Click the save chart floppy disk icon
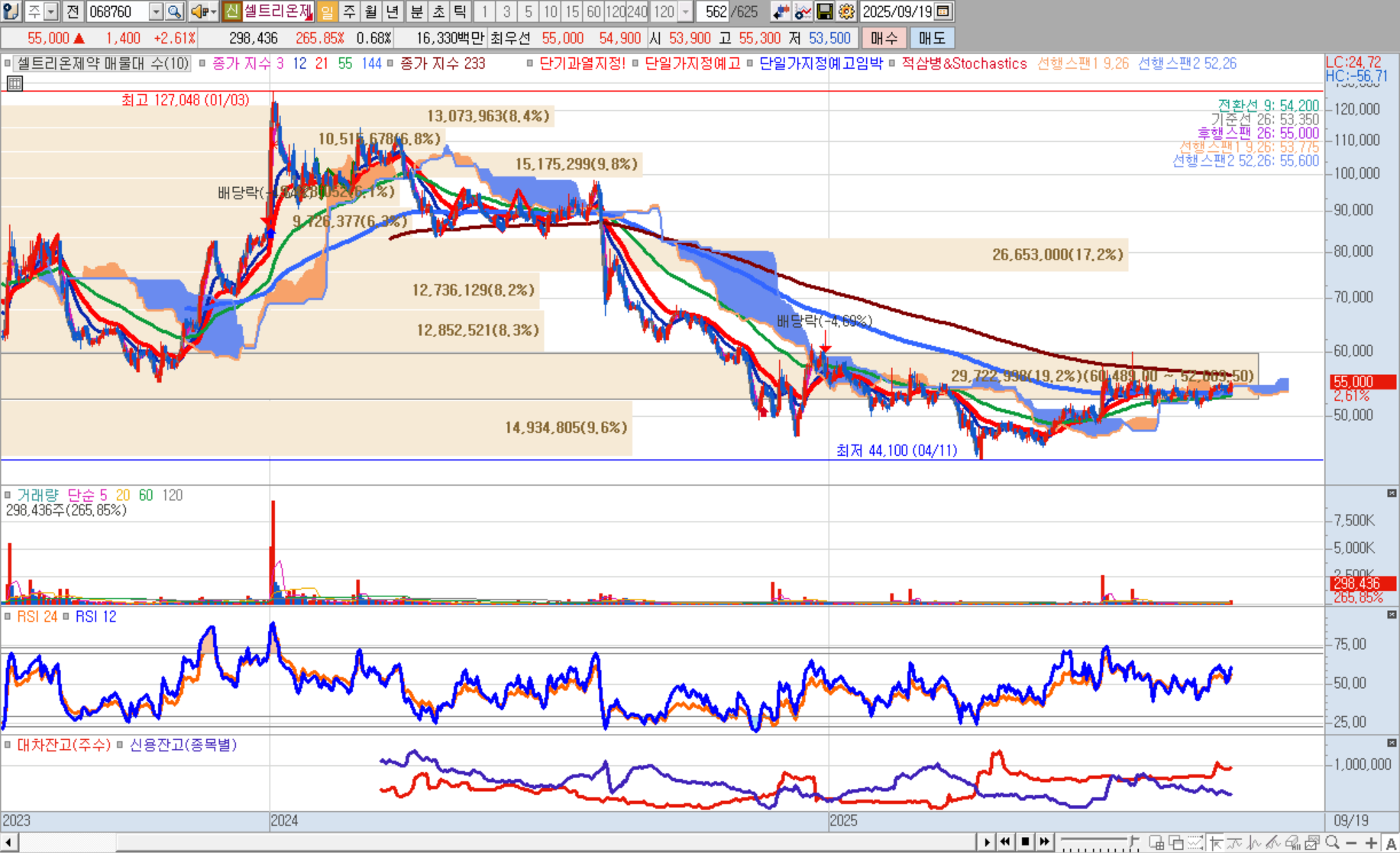The width and height of the screenshot is (1400, 853). tap(825, 11)
